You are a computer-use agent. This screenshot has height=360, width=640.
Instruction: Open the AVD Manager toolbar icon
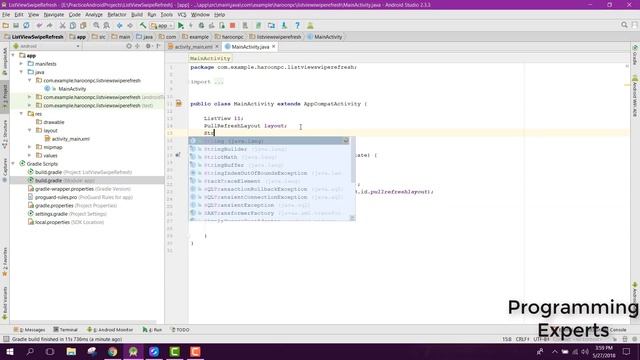pyautogui.click(x=245, y=25)
